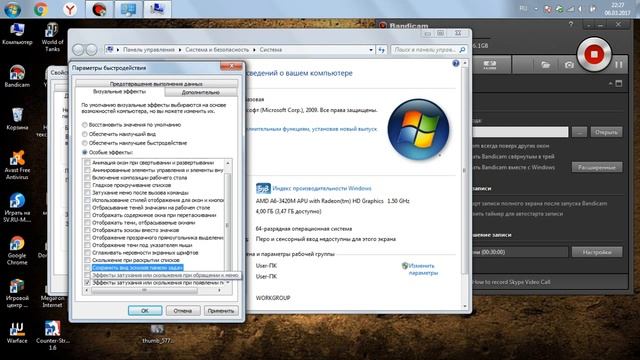Go back in the System window
This screenshot has height=360, width=640.
tap(78, 50)
